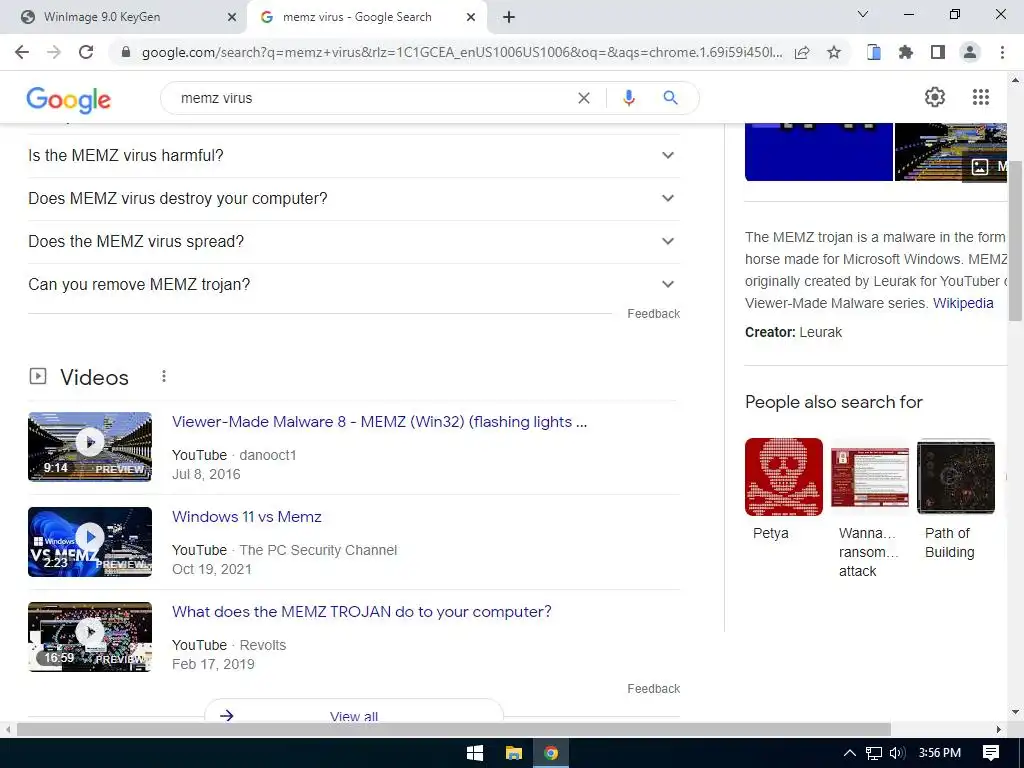Share this page icon in address bar

tap(802, 52)
